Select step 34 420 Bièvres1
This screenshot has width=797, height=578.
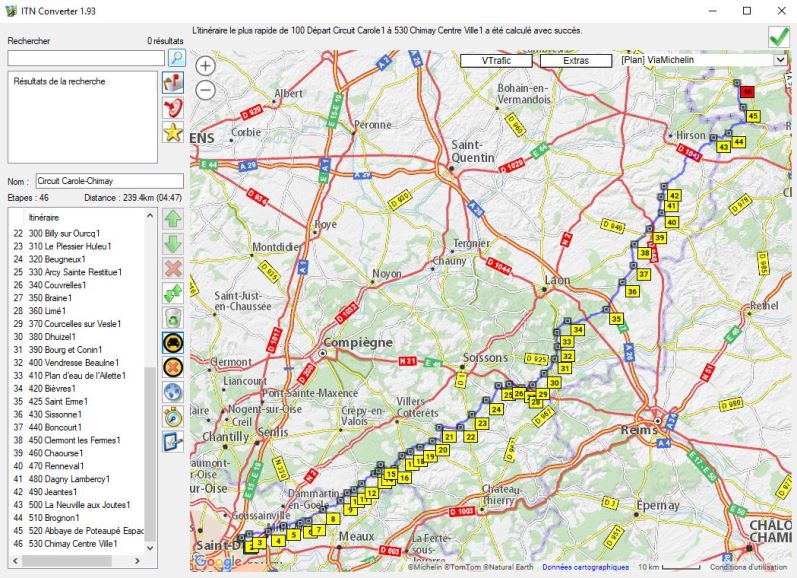[x=78, y=388]
